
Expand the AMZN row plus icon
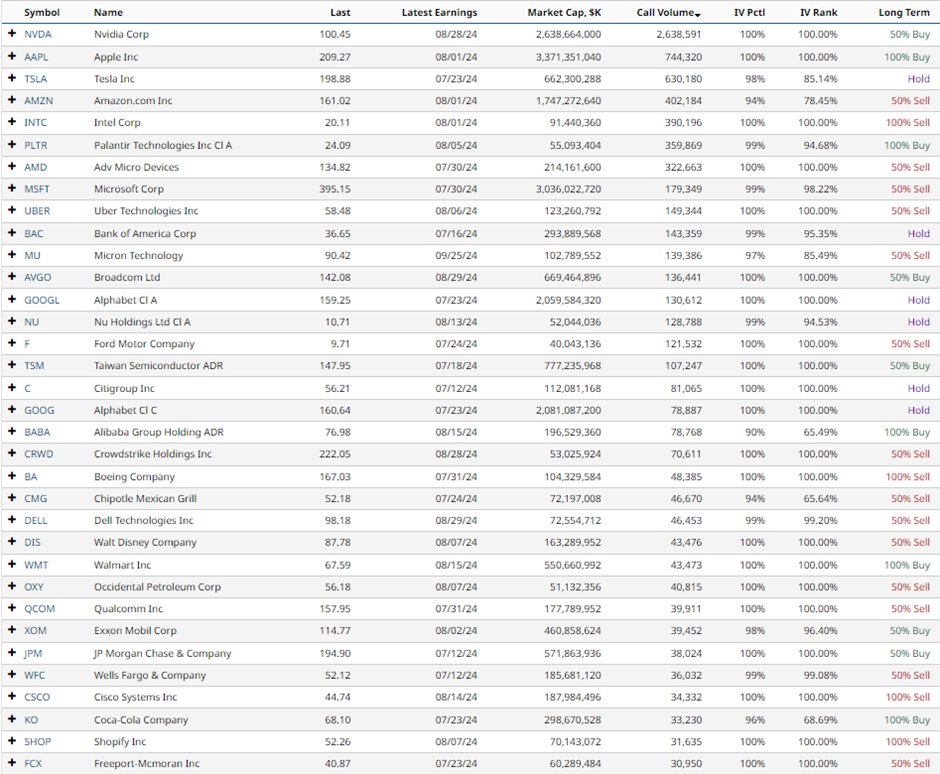tap(11, 100)
